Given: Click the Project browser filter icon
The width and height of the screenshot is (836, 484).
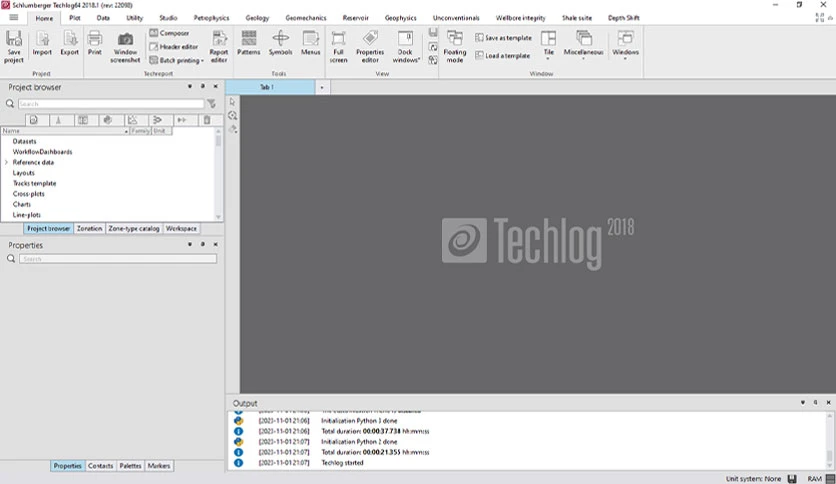Looking at the screenshot, I should (x=212, y=103).
